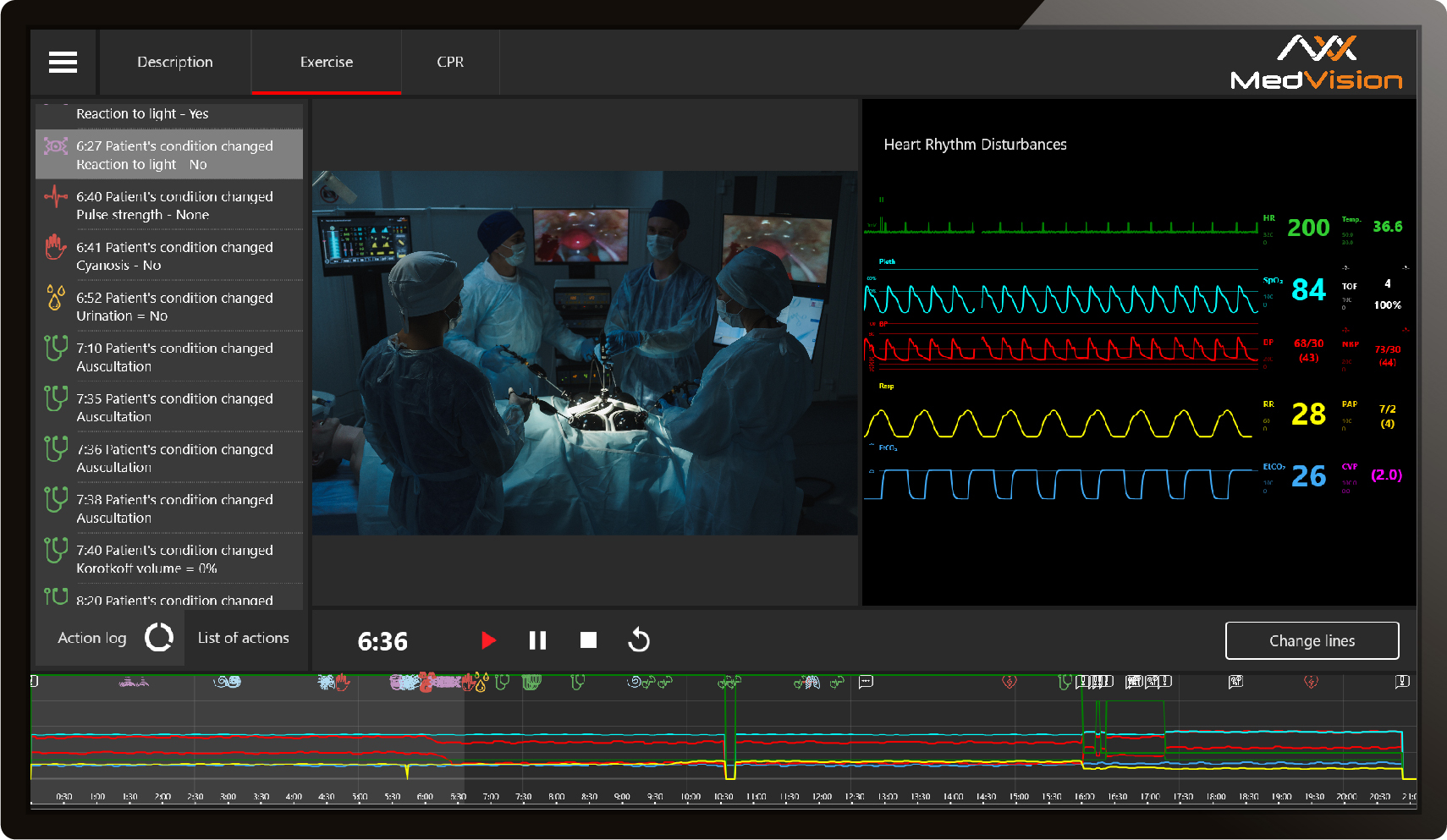Click the restart/reset arrow icon
Image resolution: width=1447 pixels, height=840 pixels.
(639, 640)
